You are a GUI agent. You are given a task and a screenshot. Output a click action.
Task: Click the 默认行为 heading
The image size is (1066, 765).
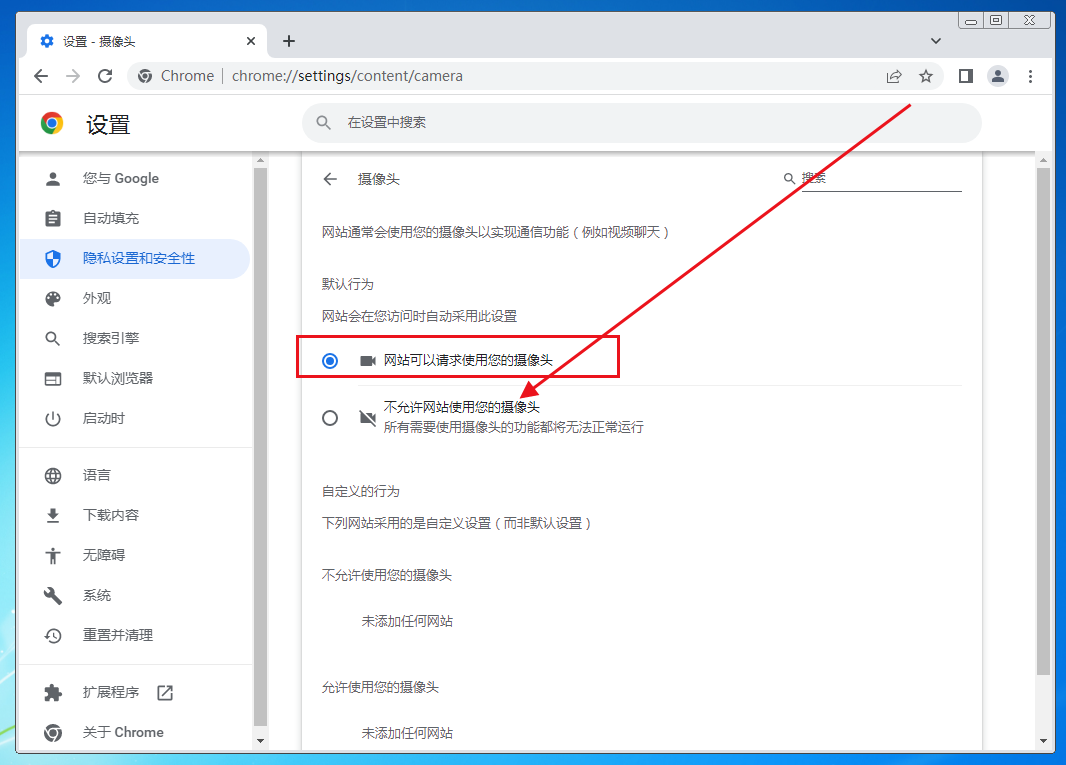347,284
